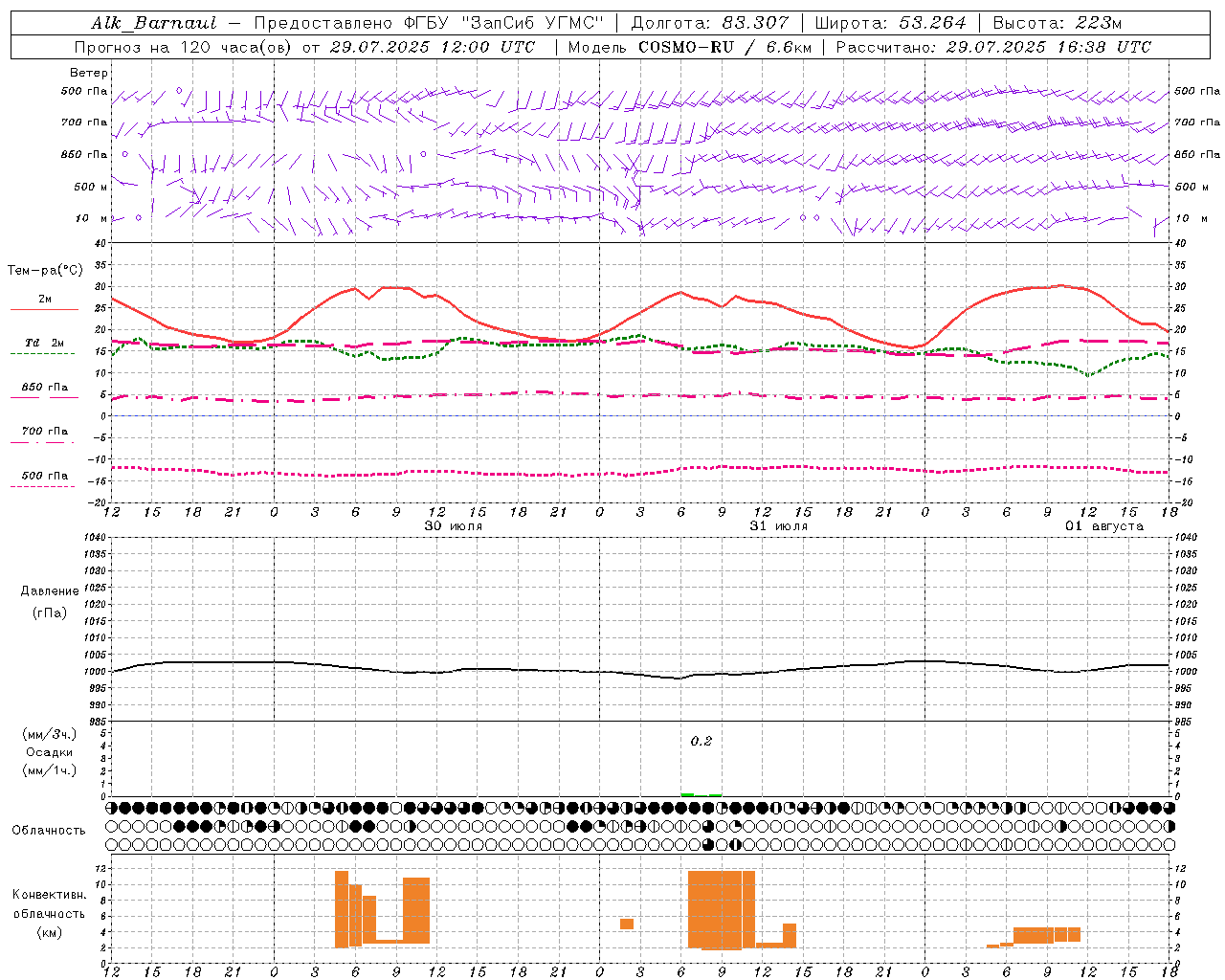Click the '31 июля' date label
This screenshot has height=980, width=1225.
tap(779, 526)
